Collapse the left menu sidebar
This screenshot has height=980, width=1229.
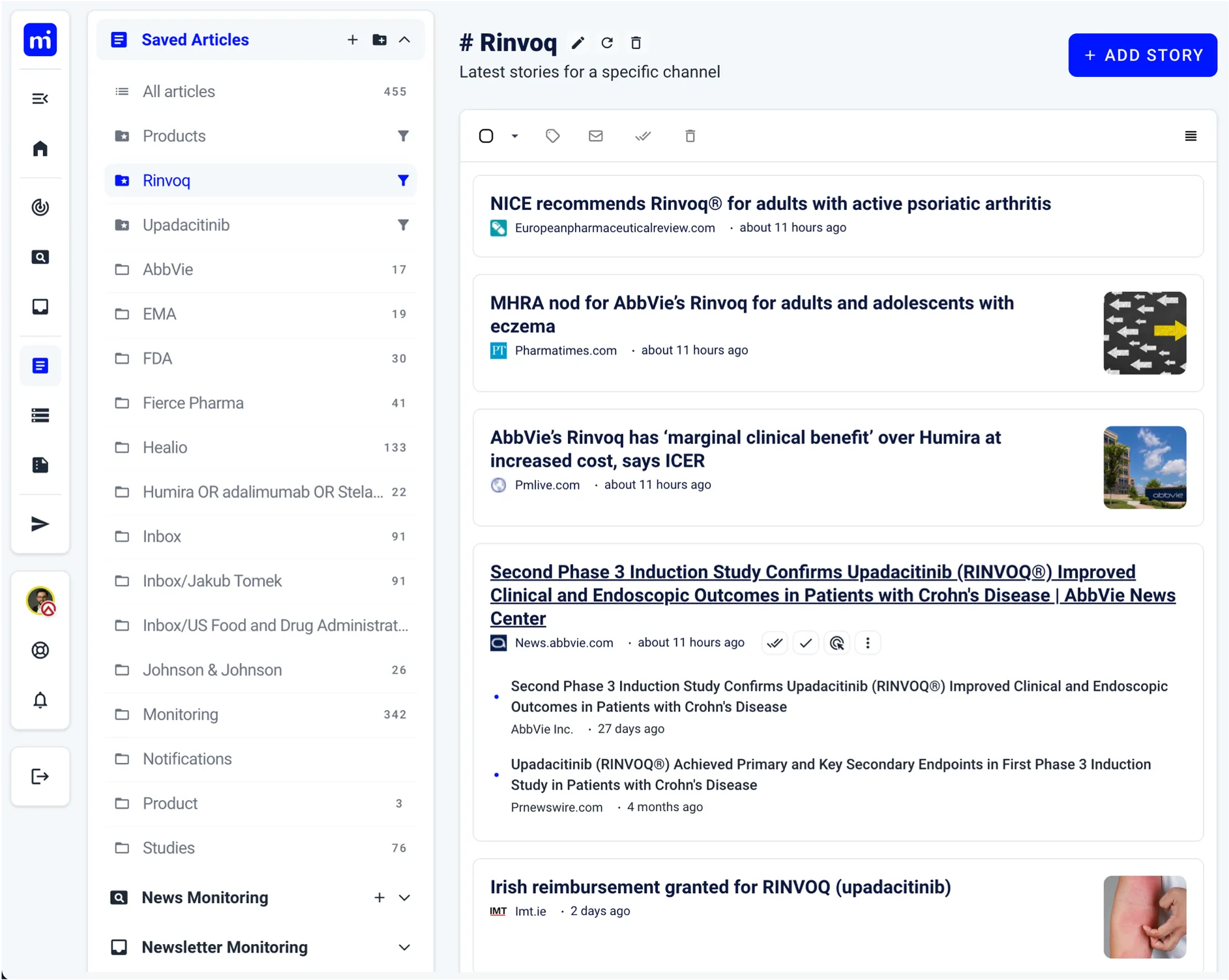click(x=40, y=98)
